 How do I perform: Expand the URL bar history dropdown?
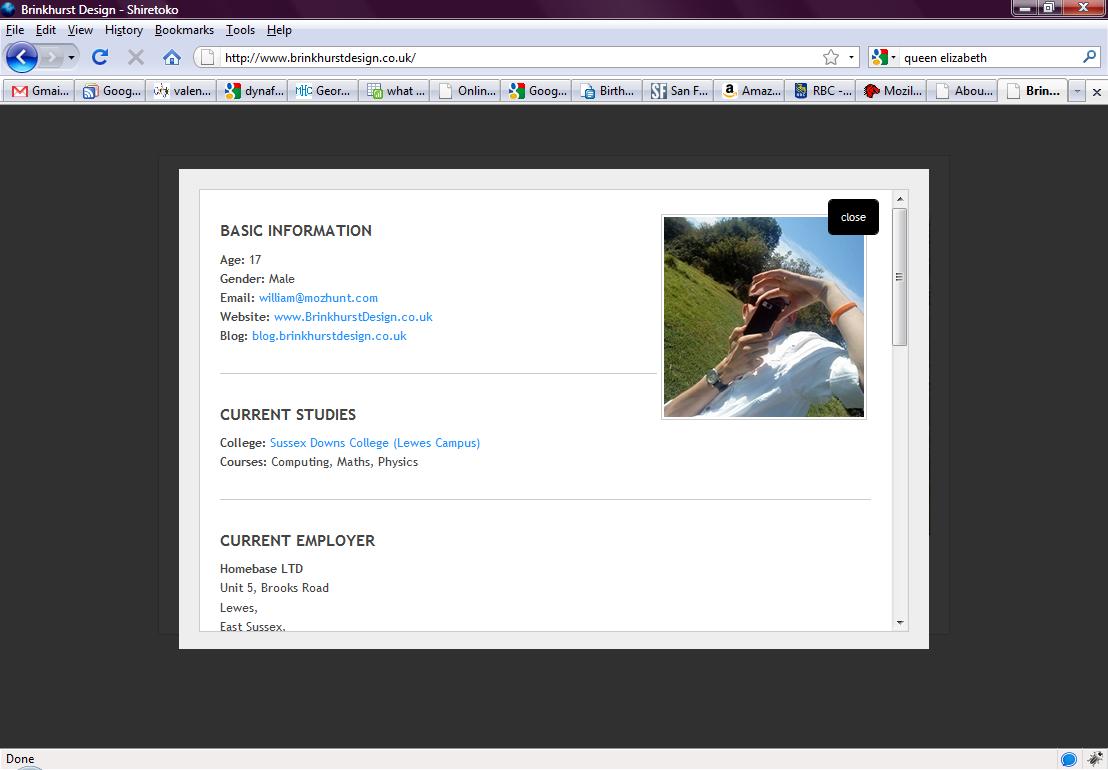(852, 57)
